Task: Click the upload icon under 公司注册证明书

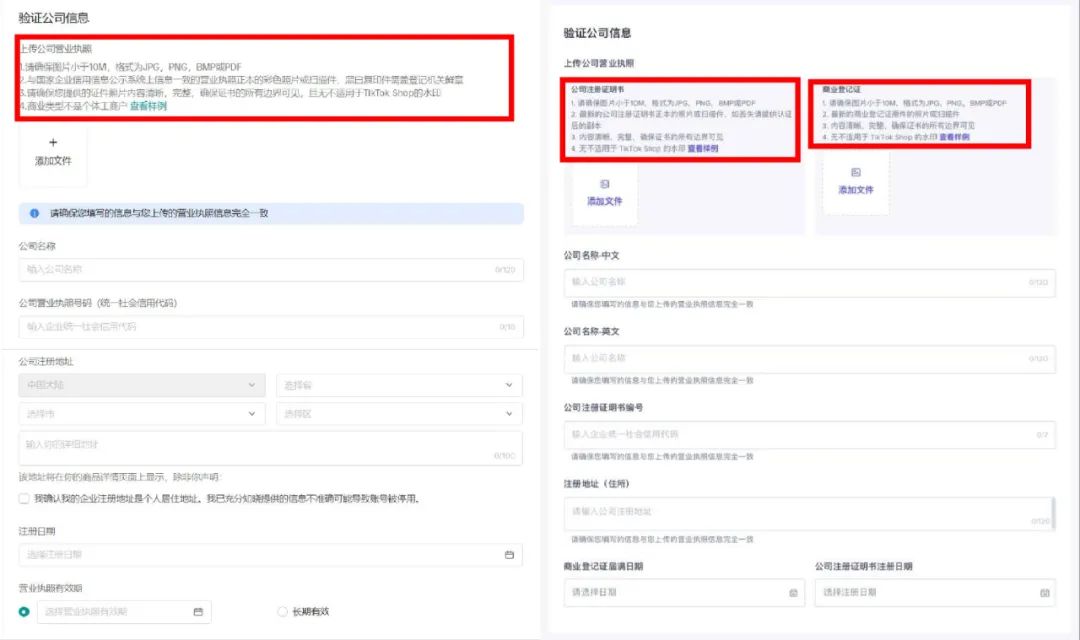Action: click(606, 182)
